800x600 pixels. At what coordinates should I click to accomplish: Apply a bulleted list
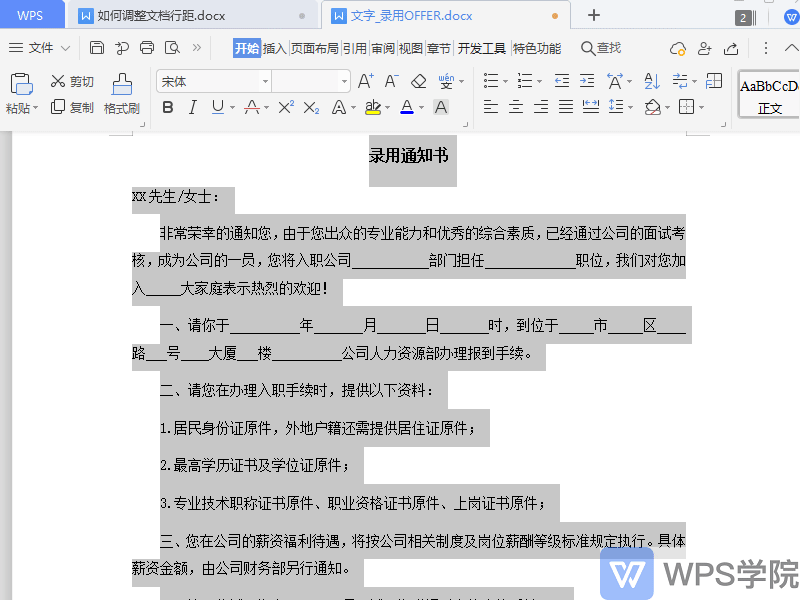(x=491, y=80)
